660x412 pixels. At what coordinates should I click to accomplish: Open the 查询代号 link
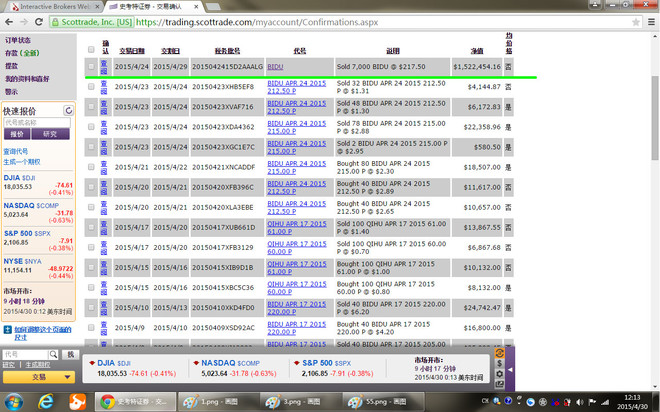point(16,151)
